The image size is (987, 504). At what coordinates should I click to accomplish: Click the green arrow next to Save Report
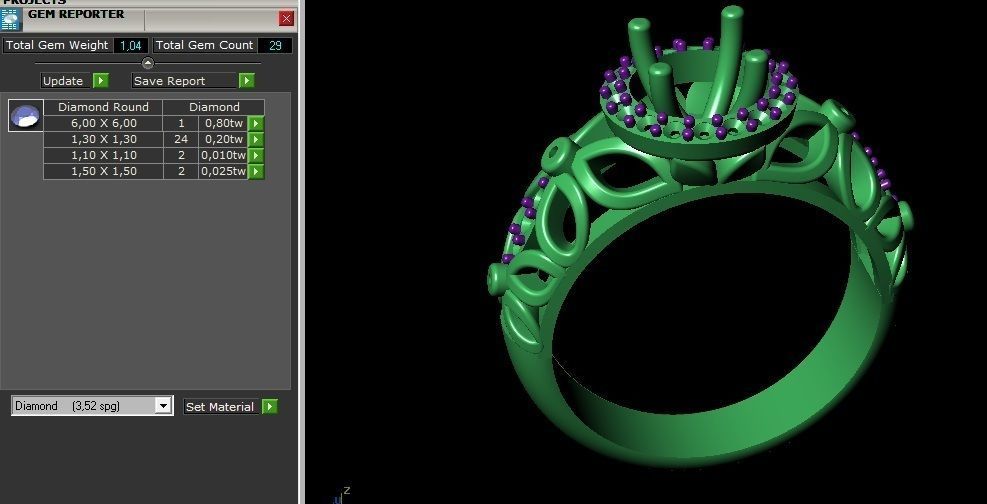(x=247, y=81)
